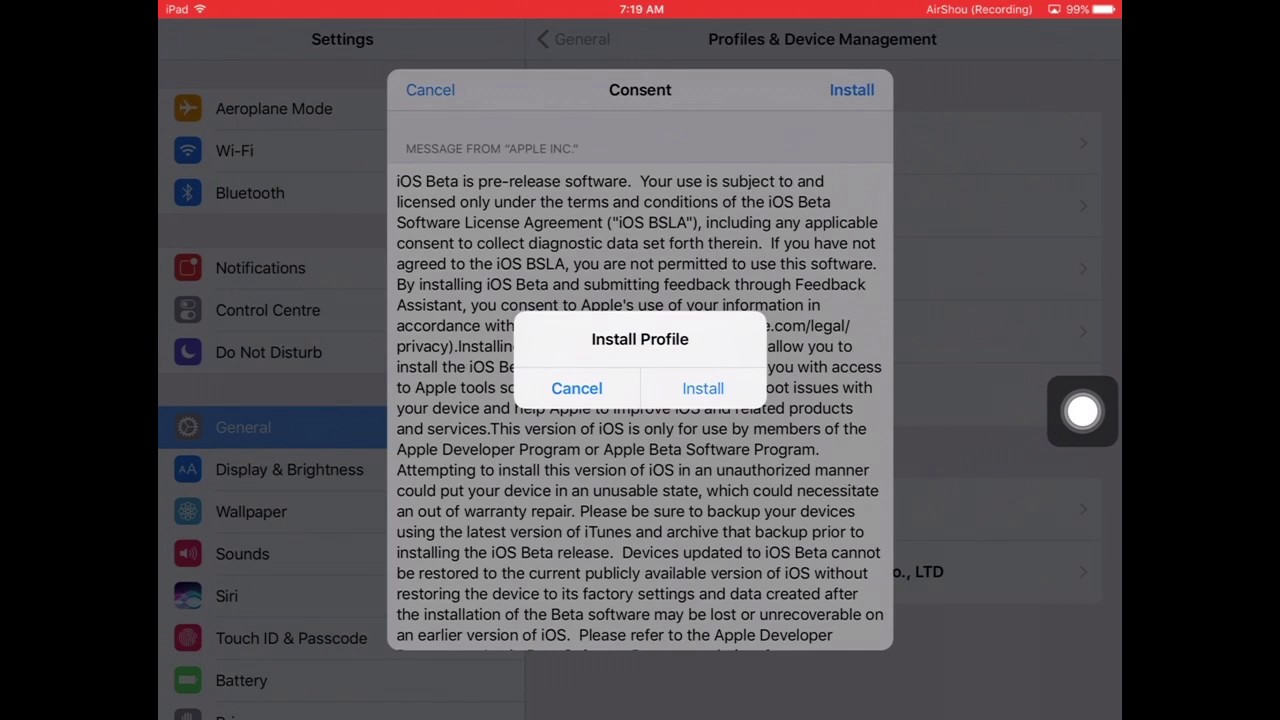Tap the Wi-Fi status bar icon
The height and width of the screenshot is (720, 1280).
[200, 9]
